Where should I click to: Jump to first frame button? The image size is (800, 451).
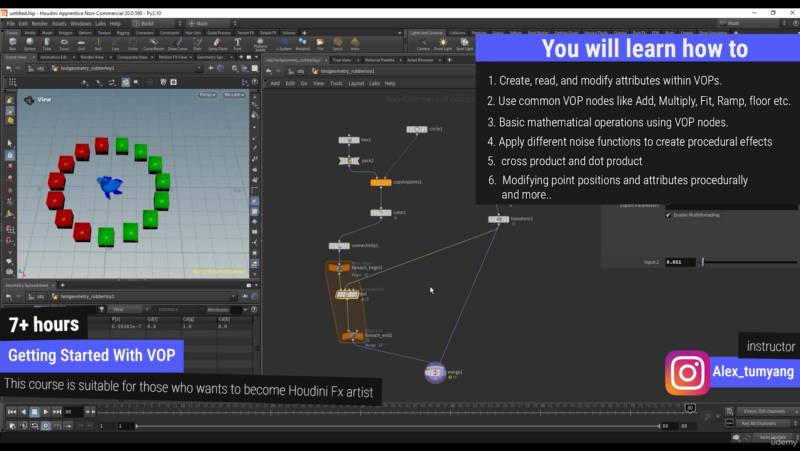point(12,412)
